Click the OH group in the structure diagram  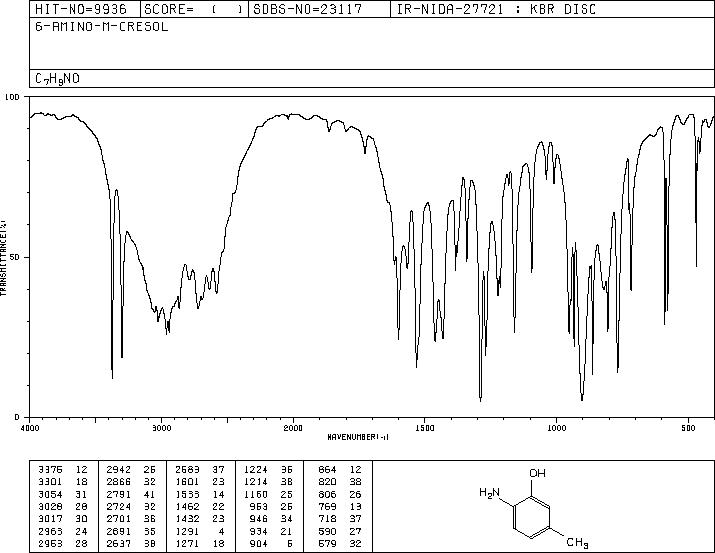537,473
